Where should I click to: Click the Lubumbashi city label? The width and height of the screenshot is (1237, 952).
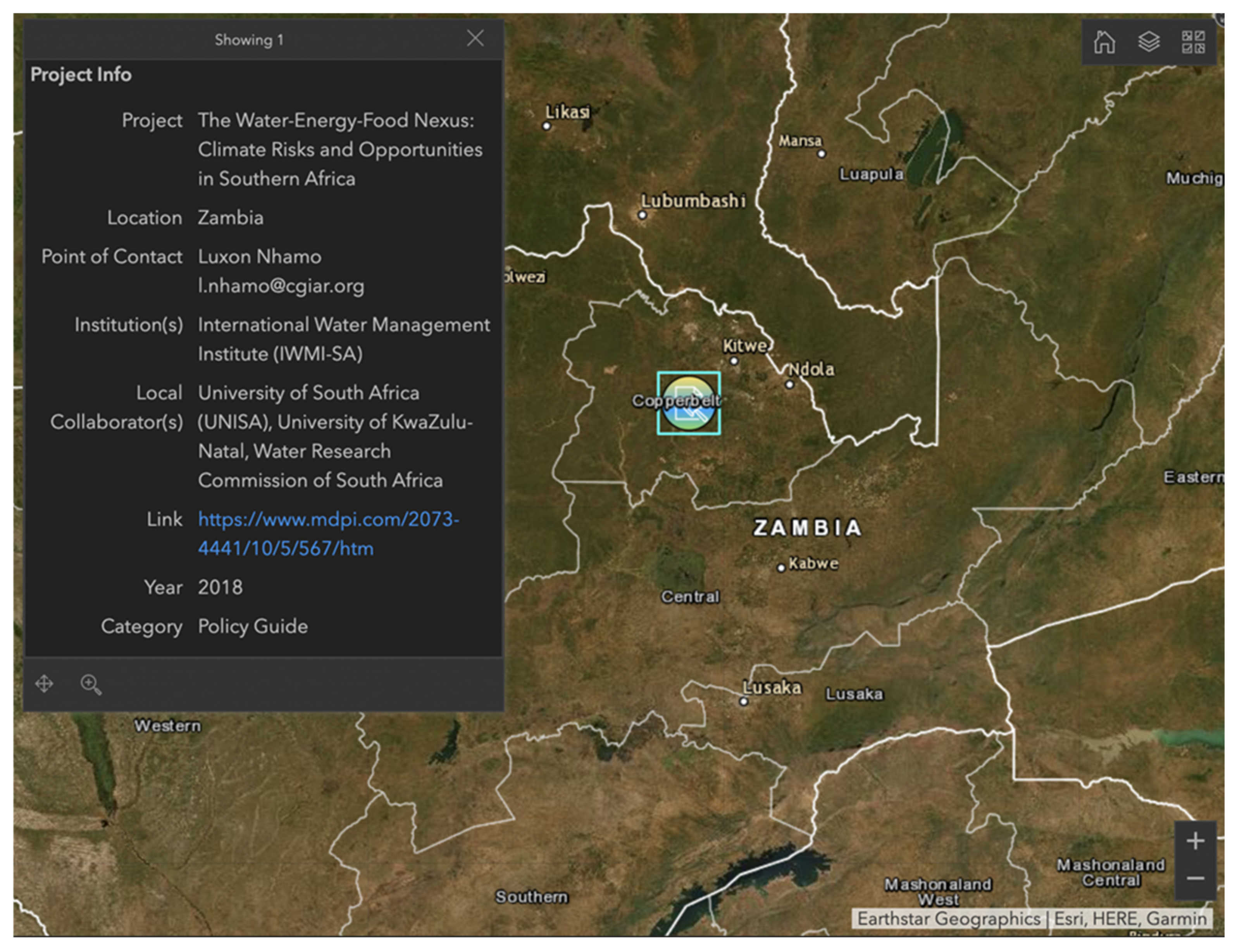pos(693,201)
